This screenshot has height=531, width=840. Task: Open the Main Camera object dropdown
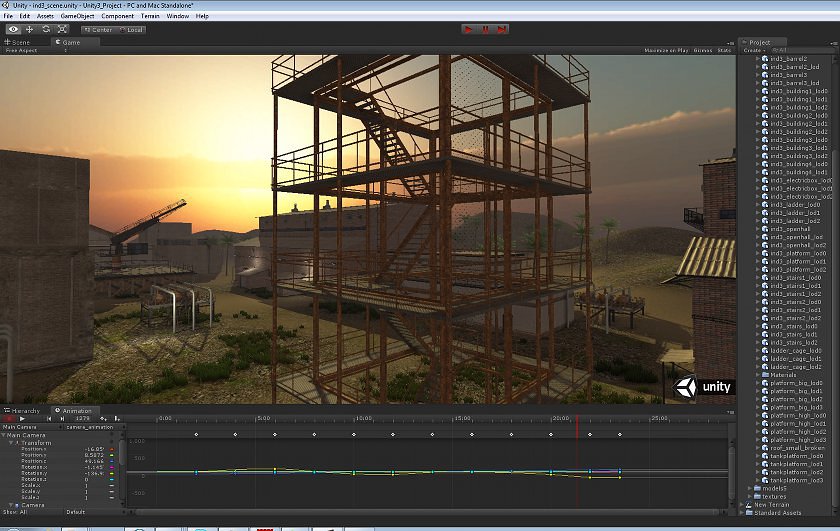tap(31, 427)
